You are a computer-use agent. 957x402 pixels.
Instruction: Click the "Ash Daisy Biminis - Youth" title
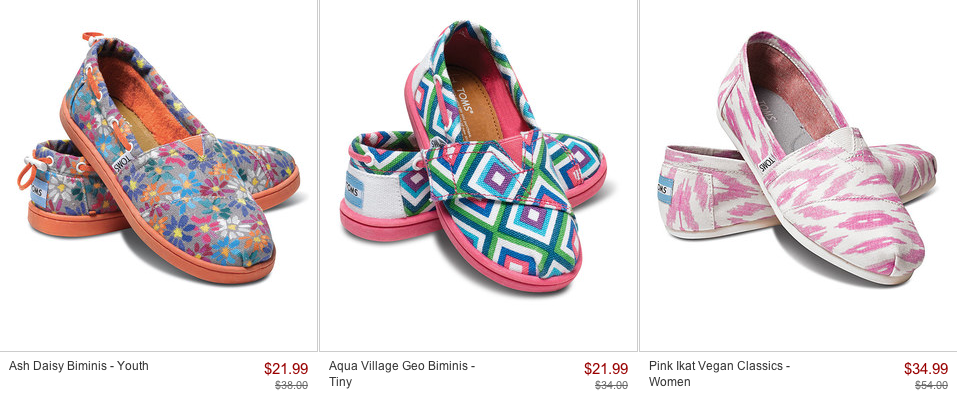79,366
